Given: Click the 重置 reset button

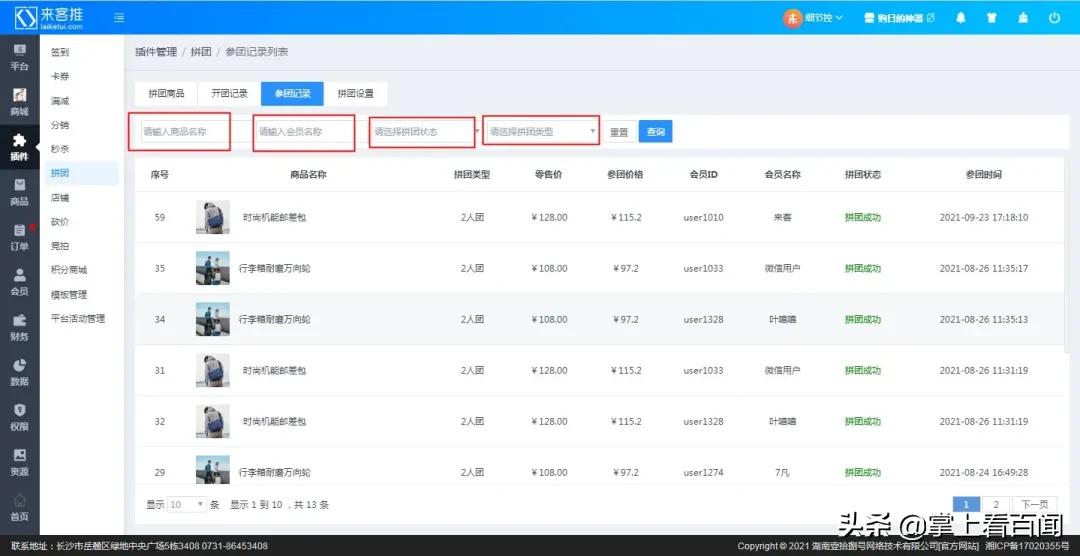Looking at the screenshot, I should 619,132.
